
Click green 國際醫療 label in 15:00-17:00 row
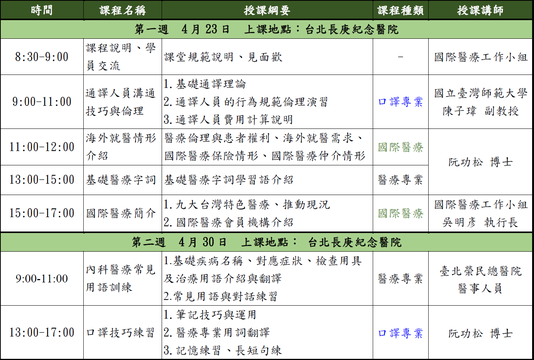pyautogui.click(x=400, y=213)
